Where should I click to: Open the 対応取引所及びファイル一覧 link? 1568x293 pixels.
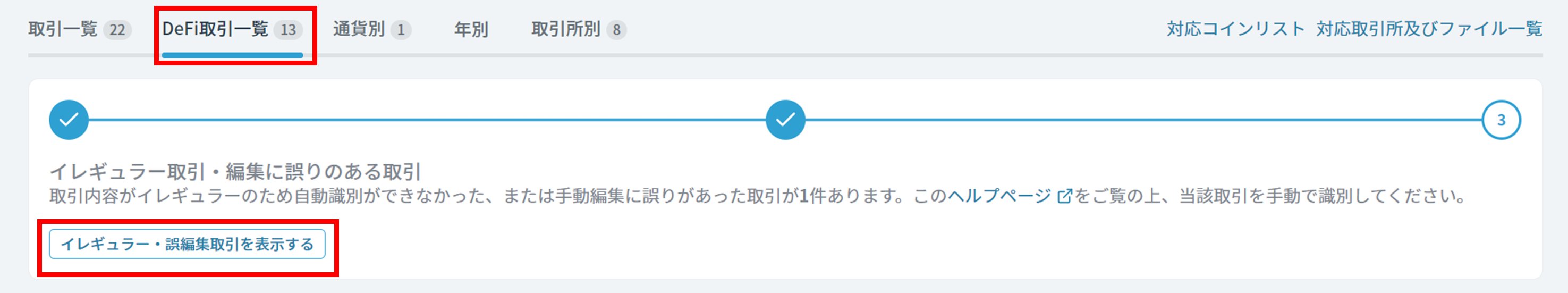(x=1429, y=29)
